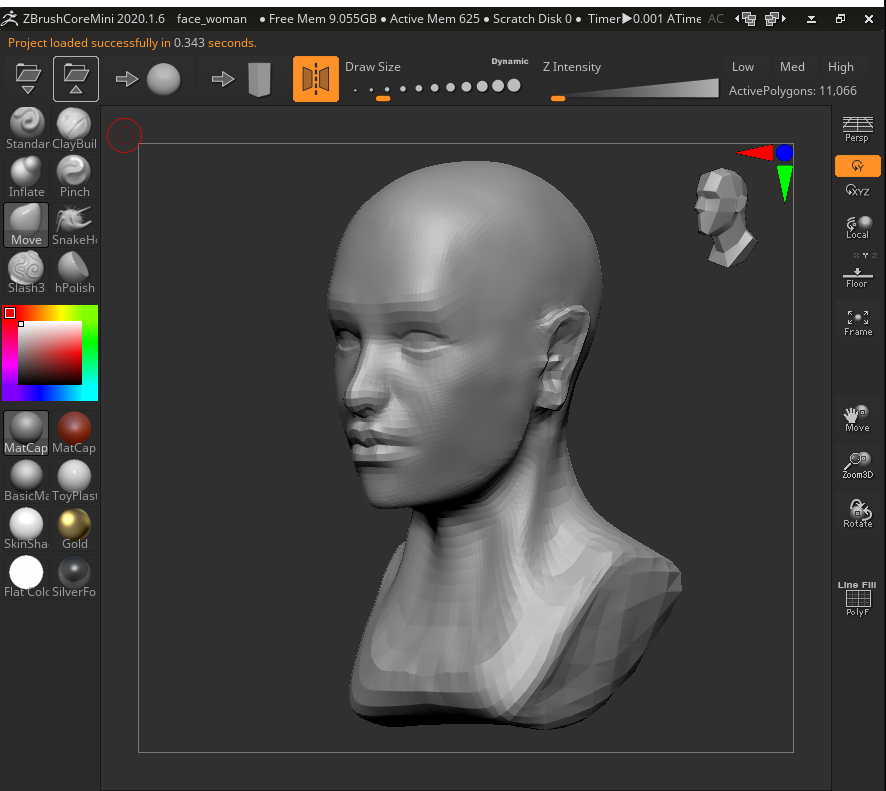
Task: Toggle the Floor grid
Action: pos(857,277)
